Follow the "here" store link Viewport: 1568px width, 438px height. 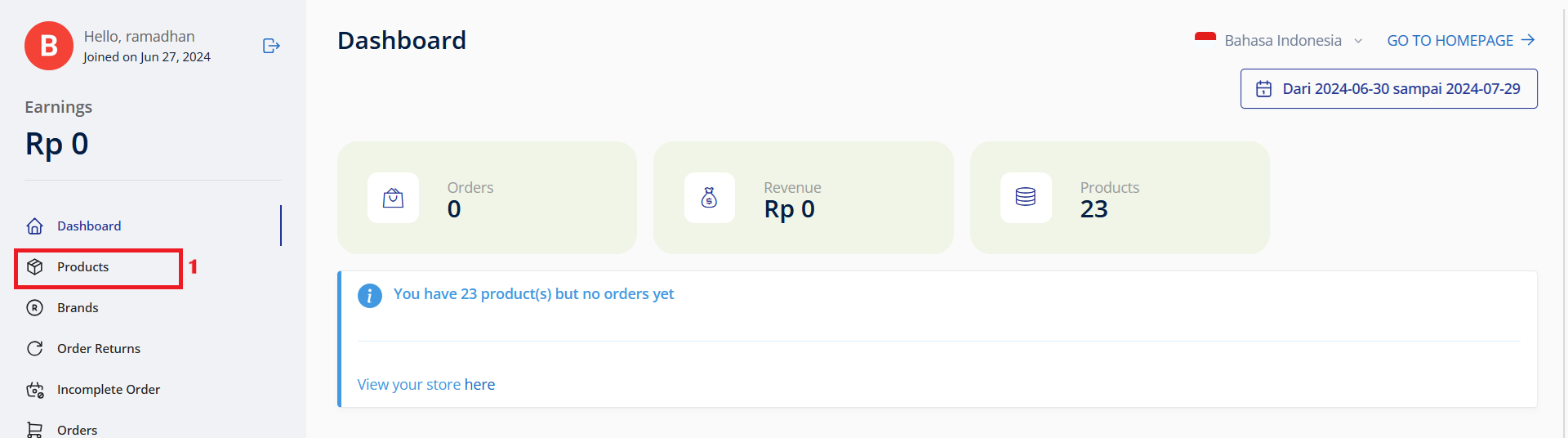click(x=479, y=385)
